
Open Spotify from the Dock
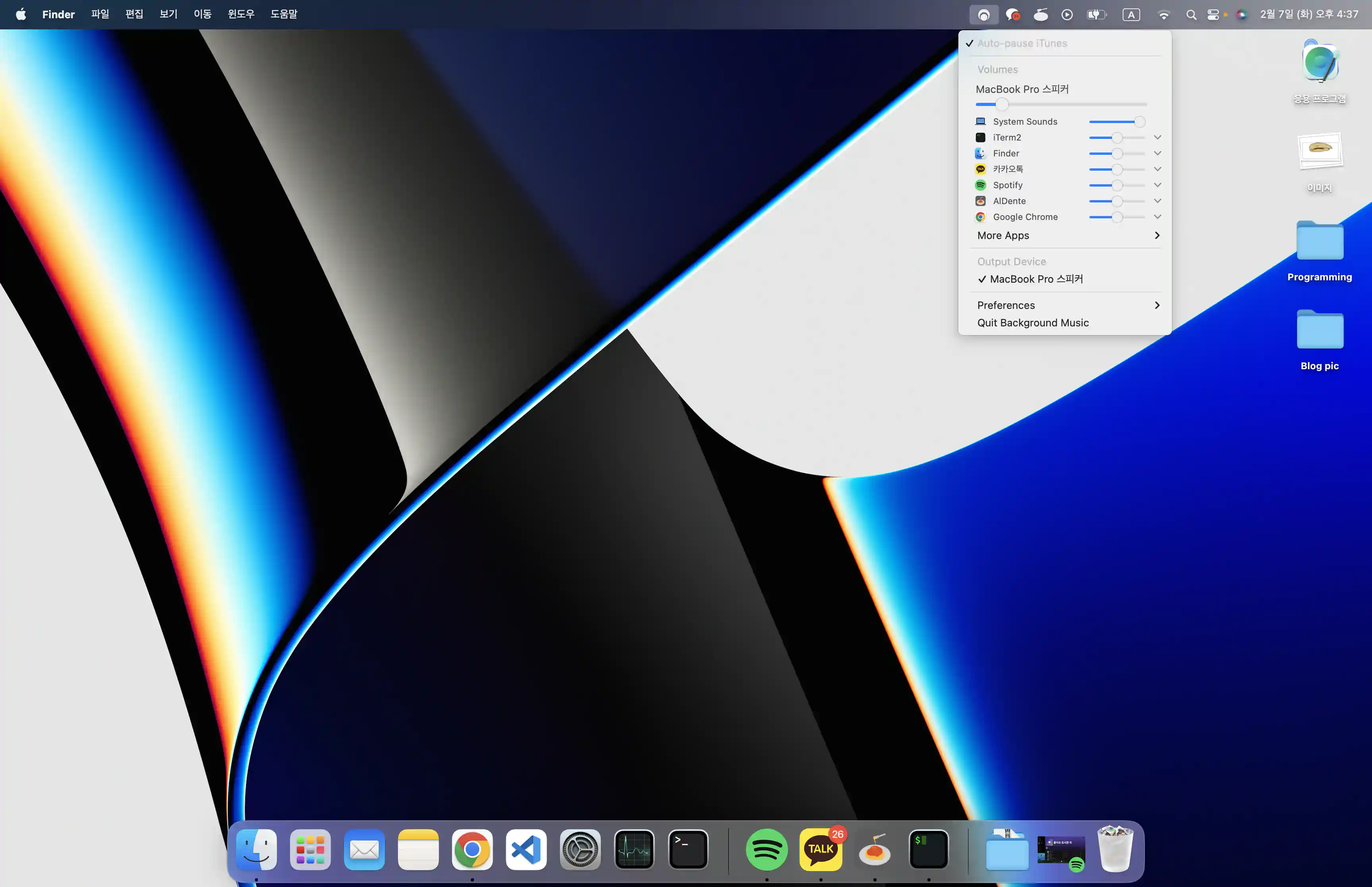[x=766, y=850]
